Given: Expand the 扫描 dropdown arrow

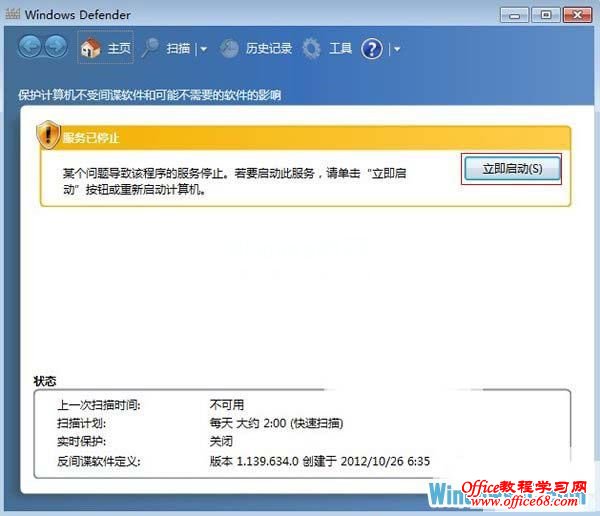Looking at the screenshot, I should pos(204,49).
